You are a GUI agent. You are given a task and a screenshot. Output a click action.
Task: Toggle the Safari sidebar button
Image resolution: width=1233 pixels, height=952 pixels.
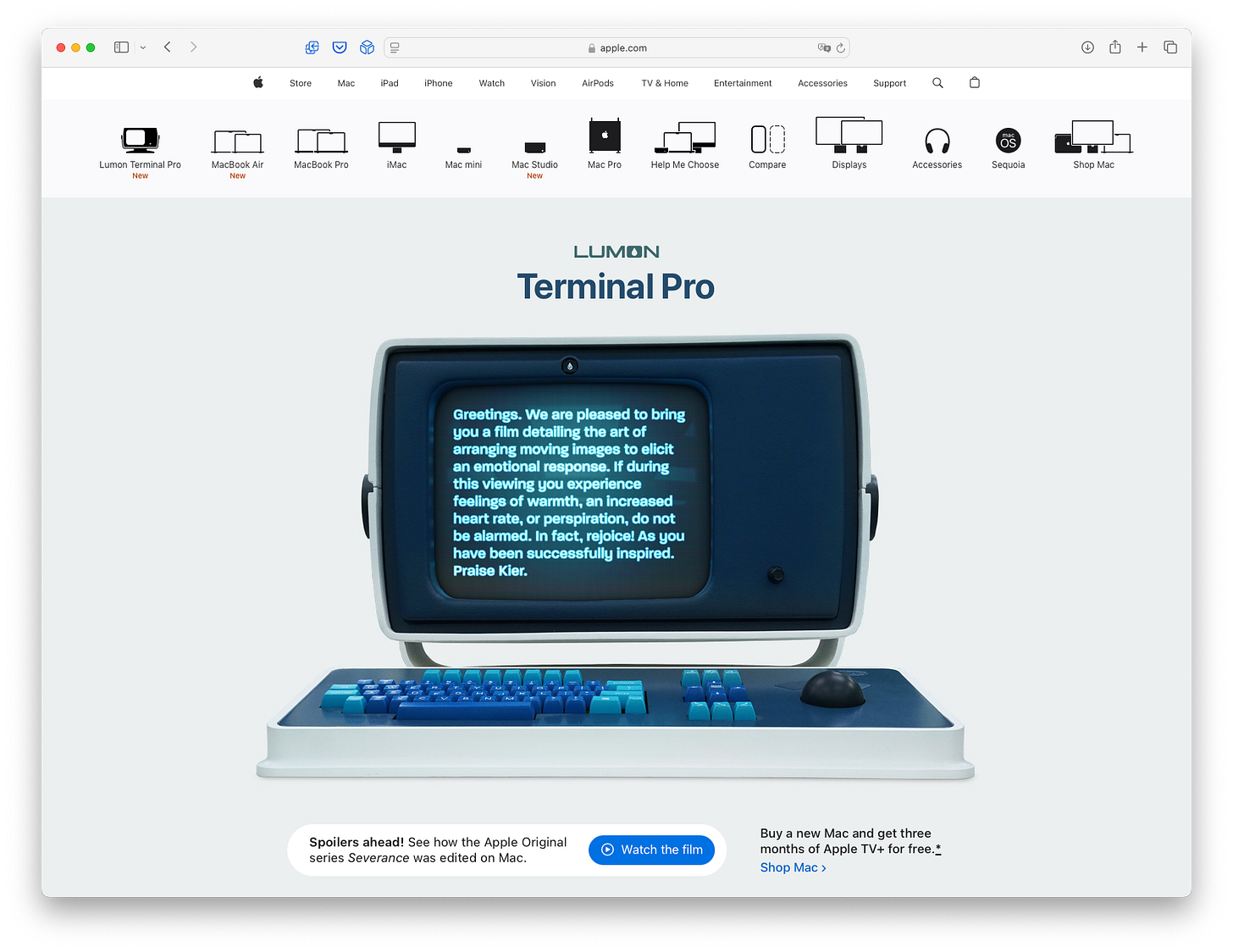(x=121, y=47)
